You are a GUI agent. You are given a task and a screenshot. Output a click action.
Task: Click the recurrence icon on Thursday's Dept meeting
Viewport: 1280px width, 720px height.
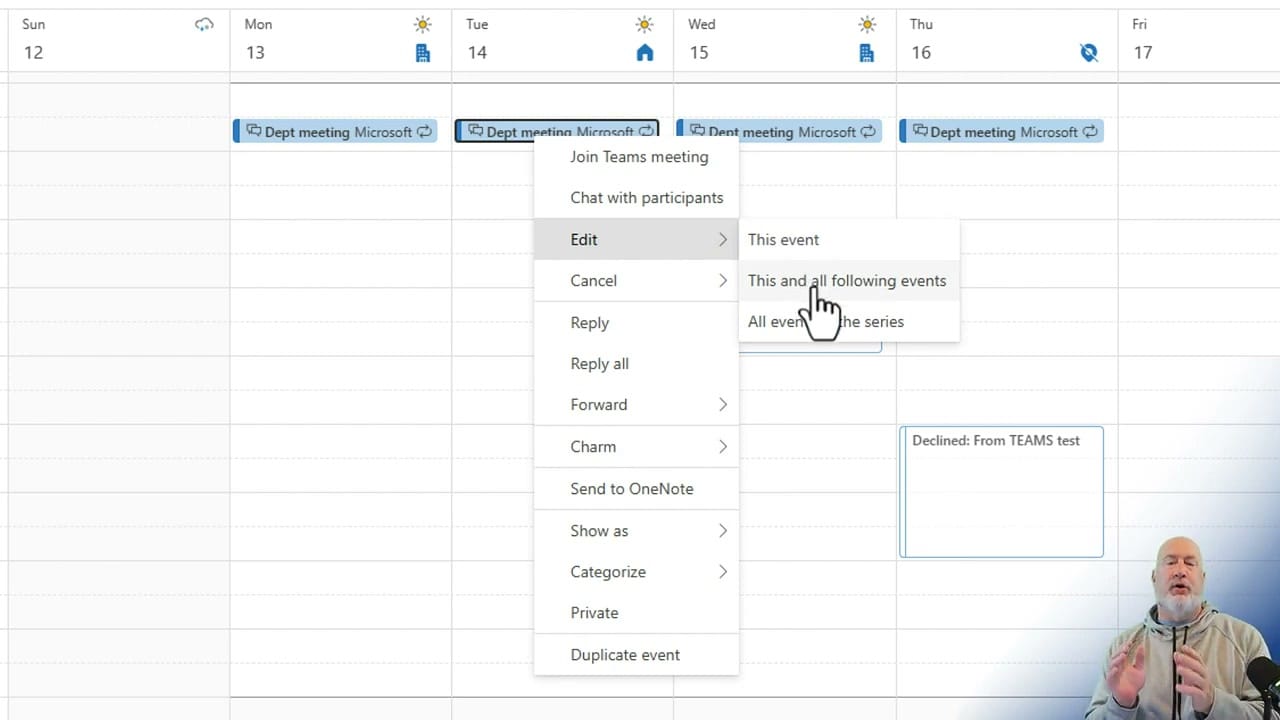pyautogui.click(x=1091, y=131)
